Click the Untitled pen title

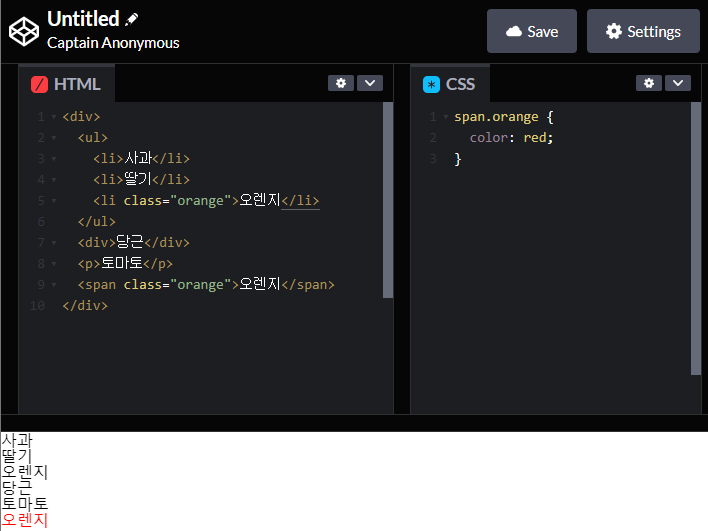pyautogui.click(x=83, y=19)
